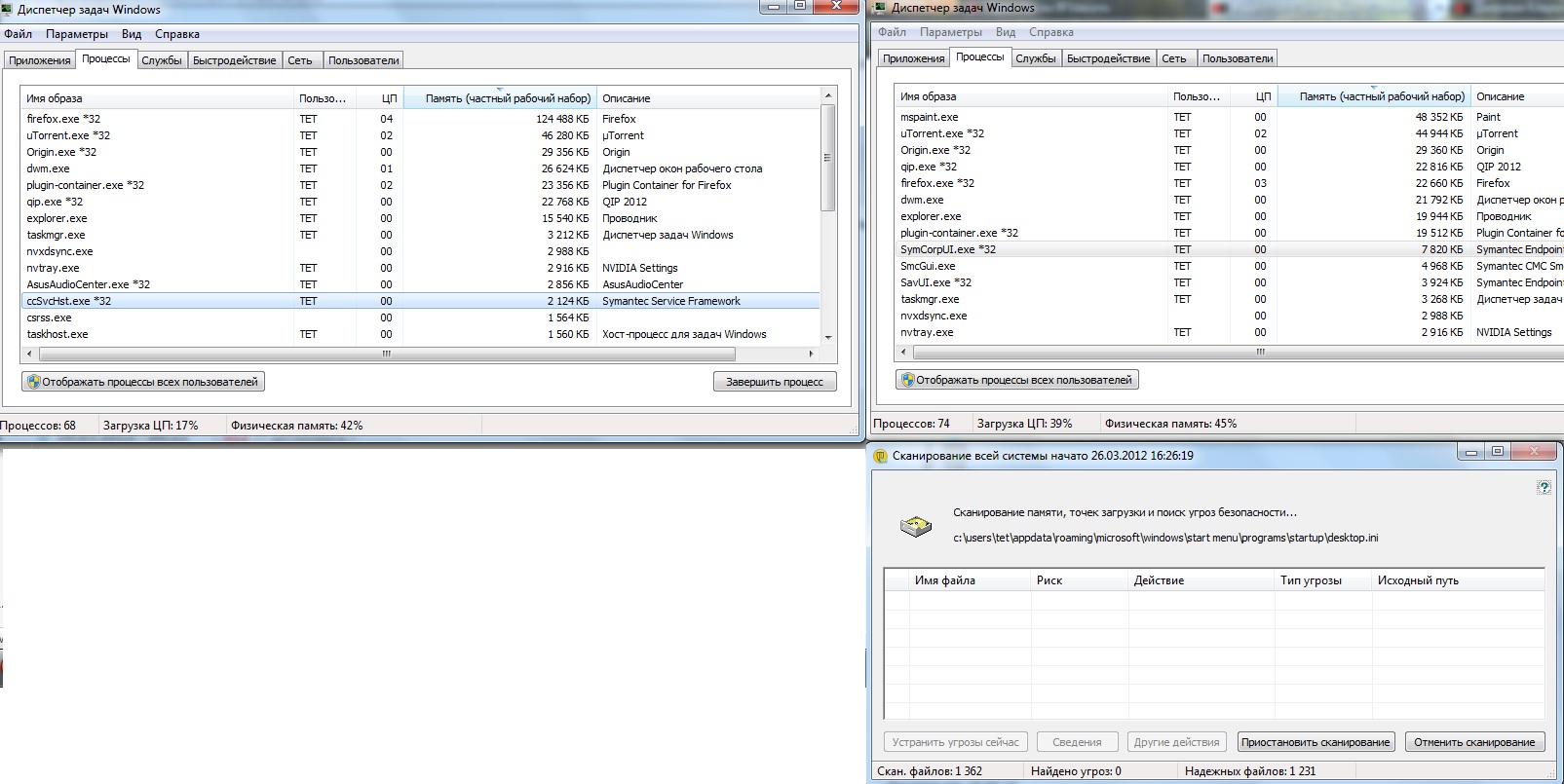Click Отменить сканирование button

tap(1474, 742)
